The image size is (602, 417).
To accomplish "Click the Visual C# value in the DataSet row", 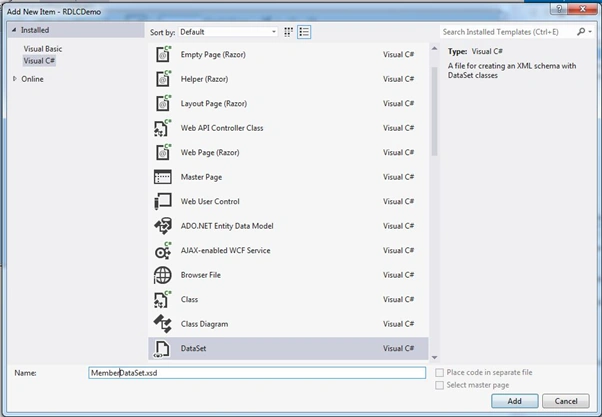I will (x=398, y=348).
